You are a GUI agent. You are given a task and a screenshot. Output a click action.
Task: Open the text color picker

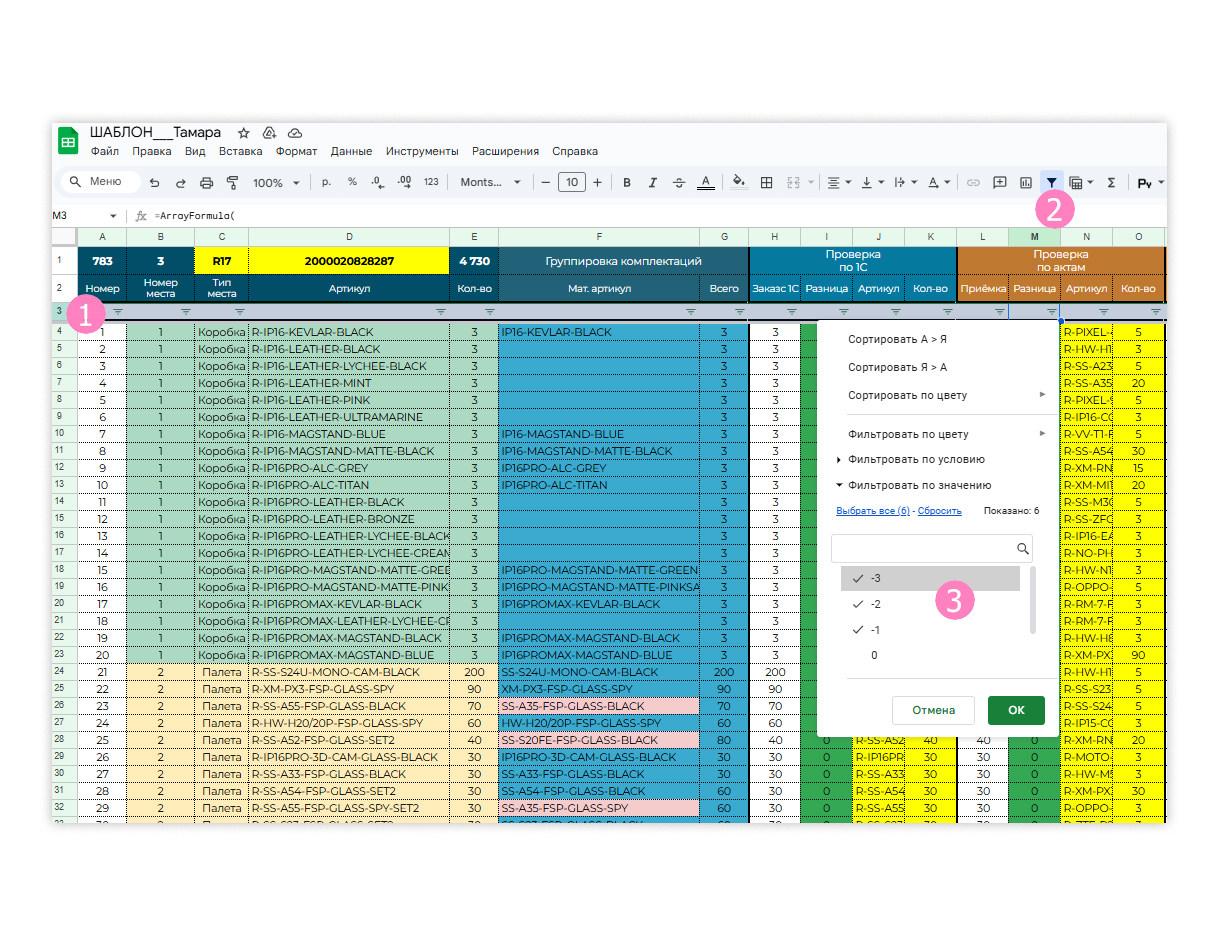[705, 183]
